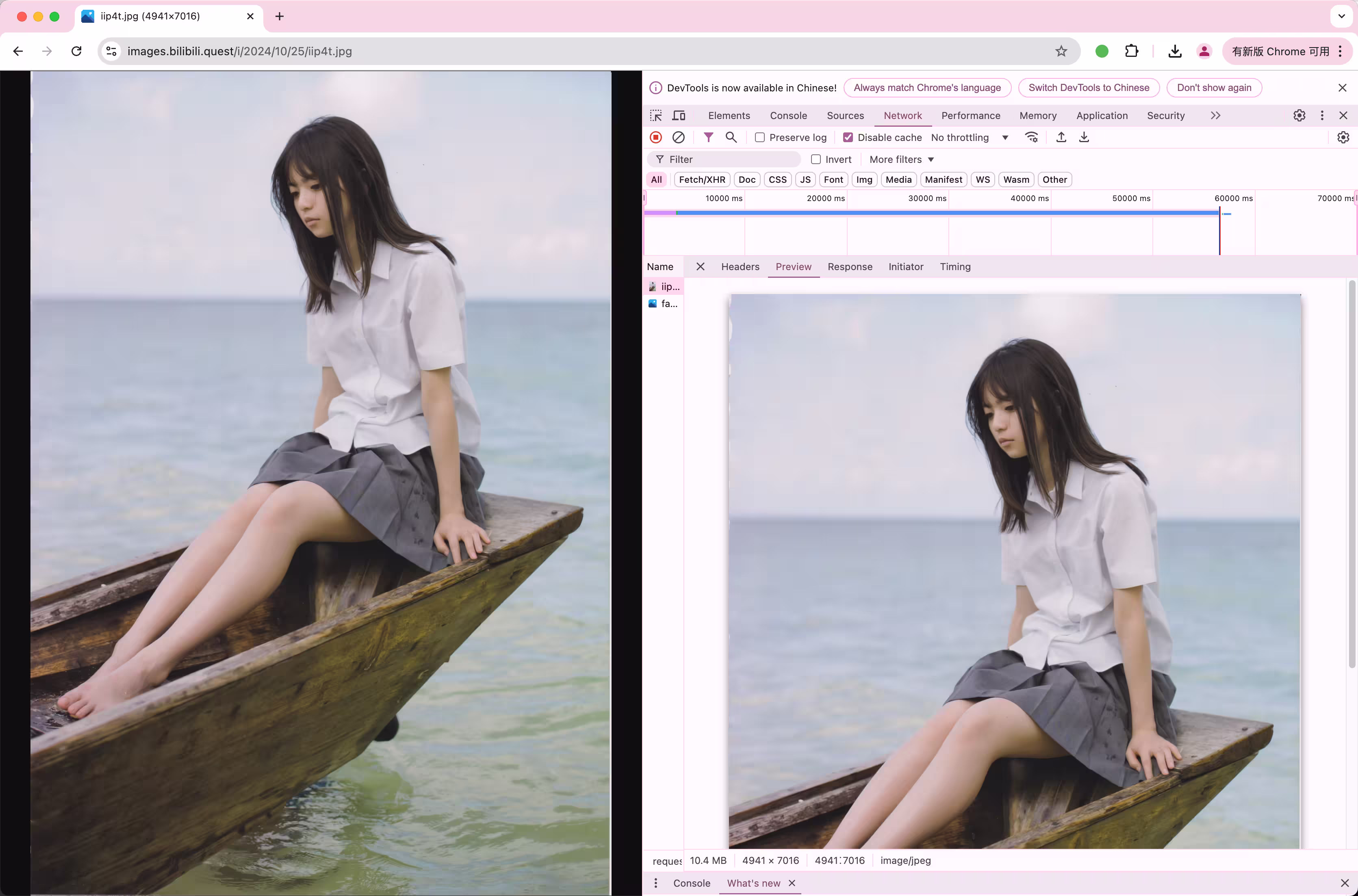This screenshot has width=1358, height=896.
Task: Open Chrome downloads icon
Action: pos(1174,52)
